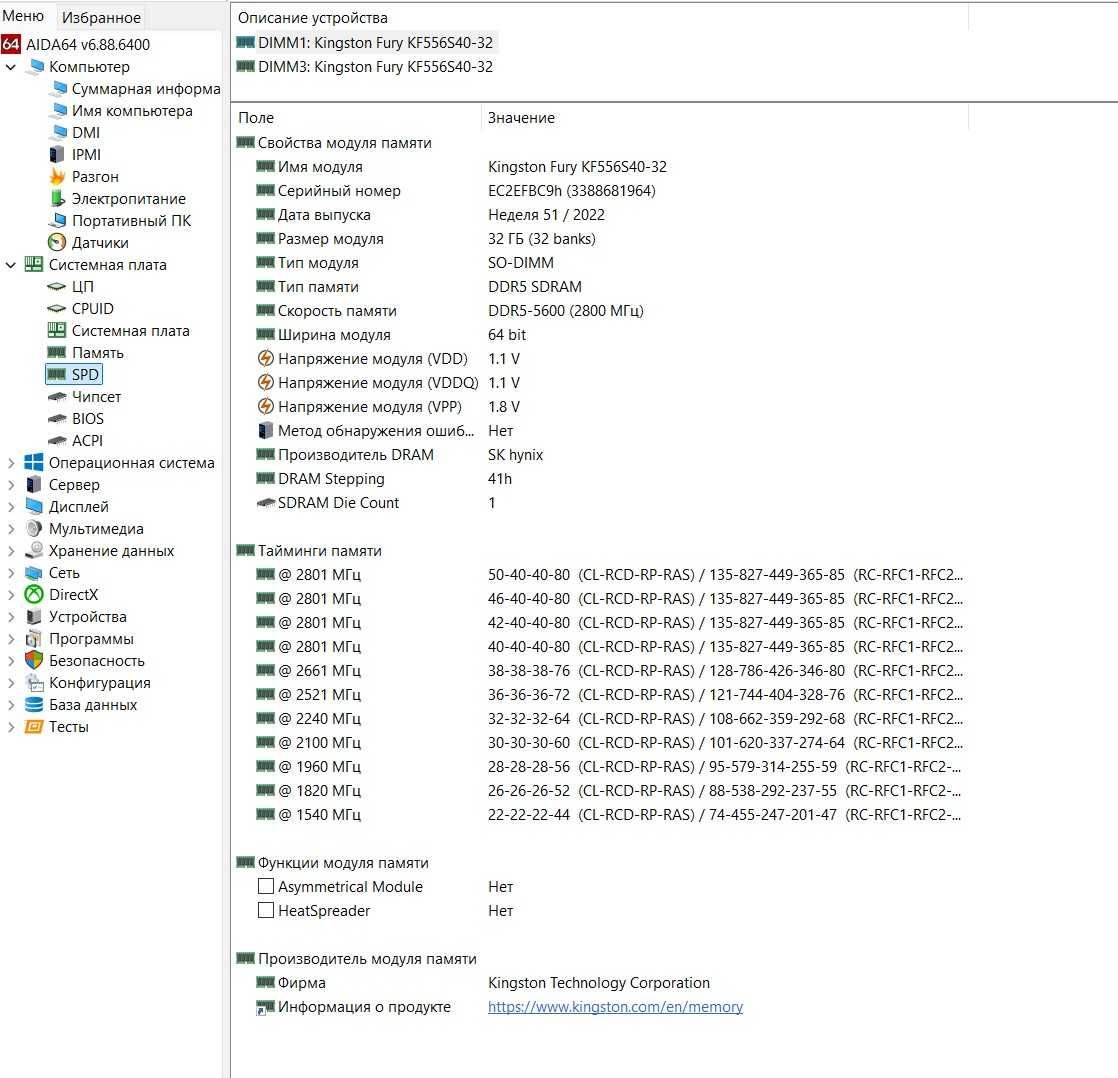Select DIMM1: Kingston Fury KF556S40-32 device
This screenshot has width=1118, height=1078.
click(375, 43)
